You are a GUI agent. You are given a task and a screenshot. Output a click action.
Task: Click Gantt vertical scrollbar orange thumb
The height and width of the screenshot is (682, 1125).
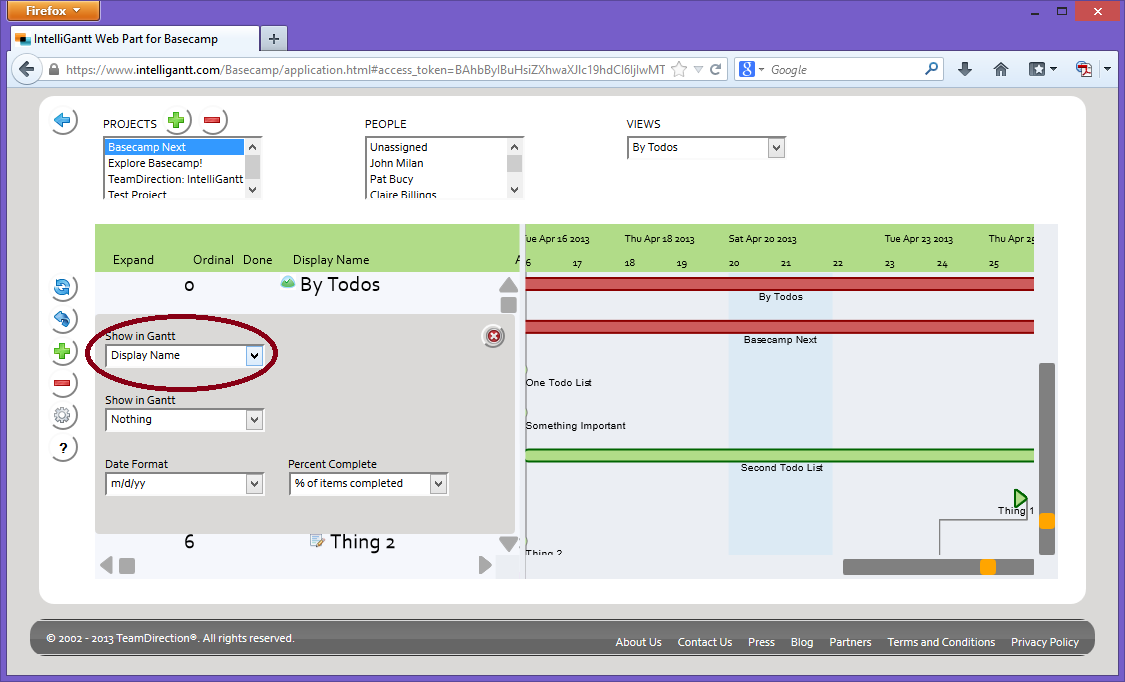point(1047,521)
